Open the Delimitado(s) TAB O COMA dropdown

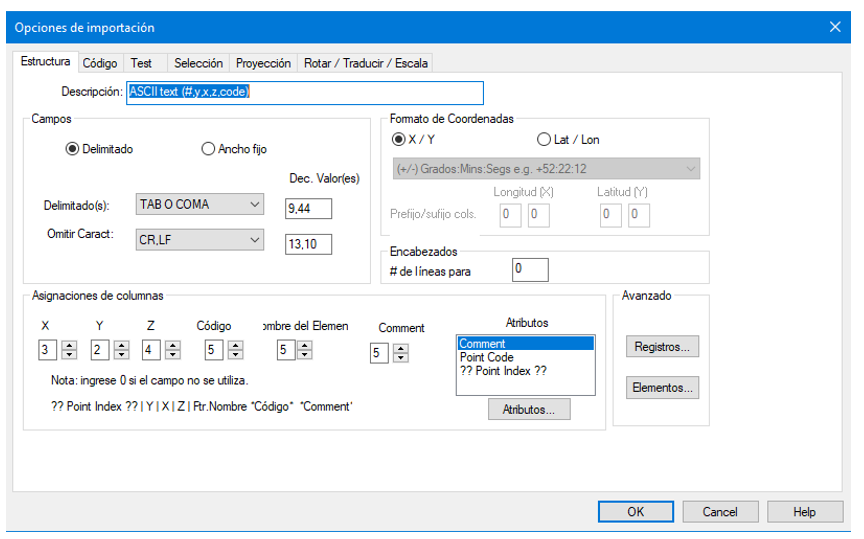point(199,205)
